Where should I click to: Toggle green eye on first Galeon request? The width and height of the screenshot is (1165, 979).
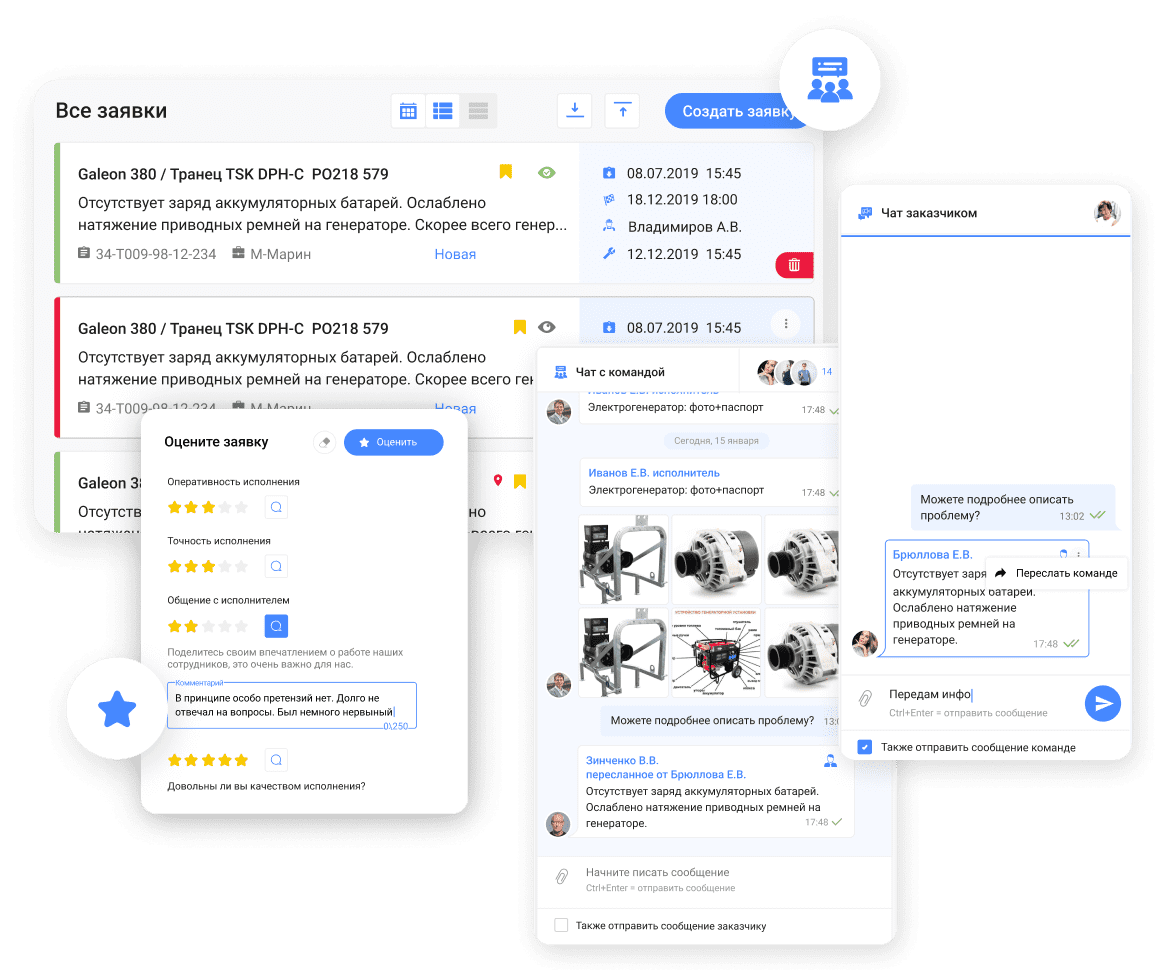click(547, 172)
